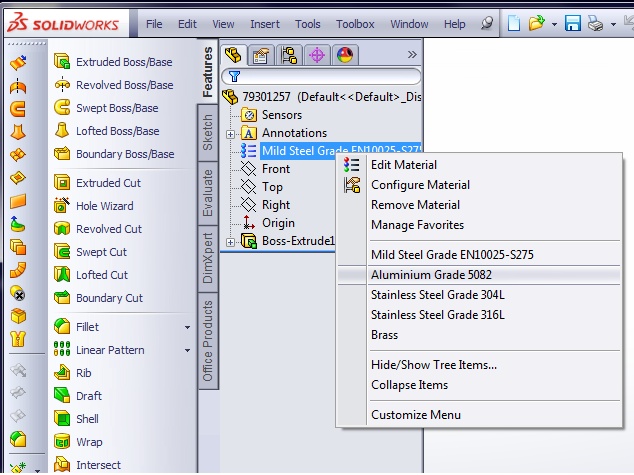The height and width of the screenshot is (475, 634).
Task: Open Customize Menu
Action: (480, 415)
